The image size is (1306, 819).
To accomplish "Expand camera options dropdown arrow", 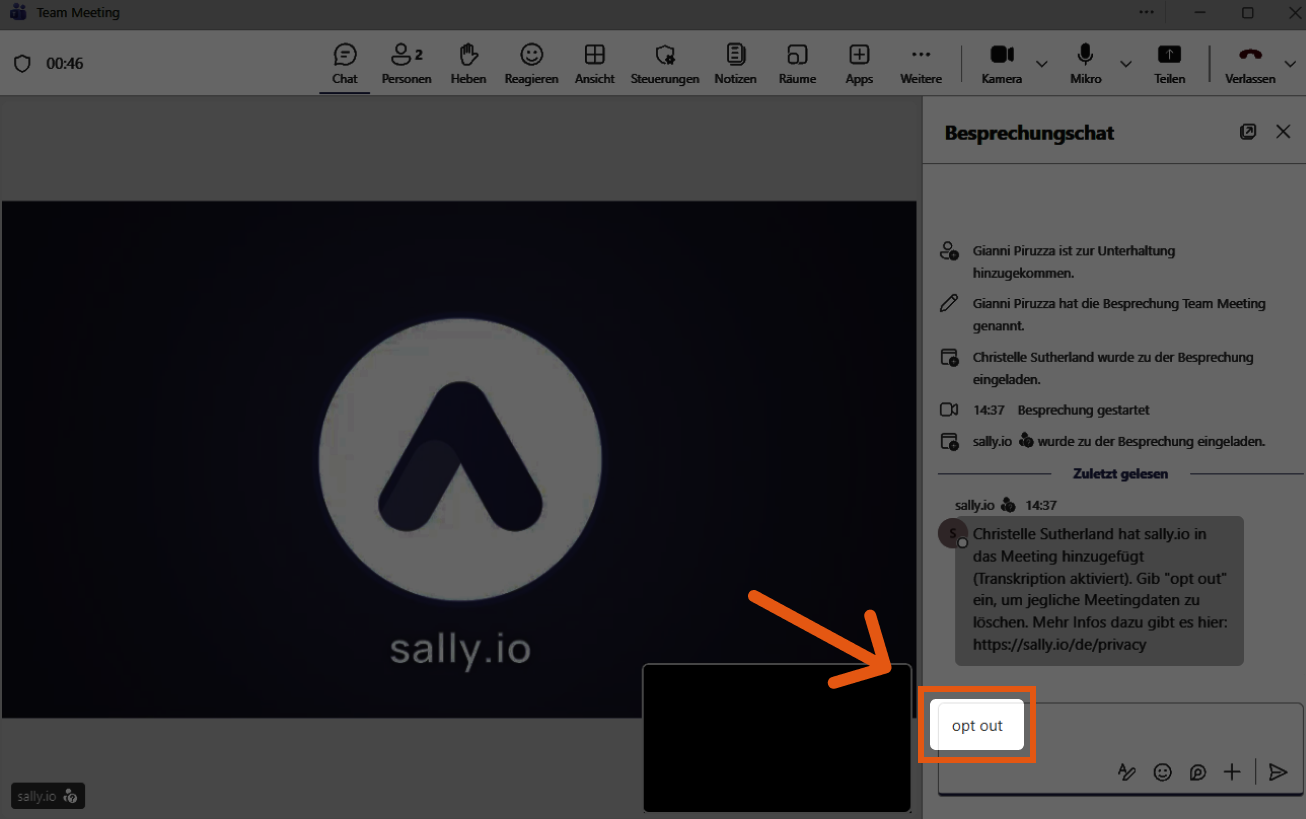I will tap(1042, 64).
